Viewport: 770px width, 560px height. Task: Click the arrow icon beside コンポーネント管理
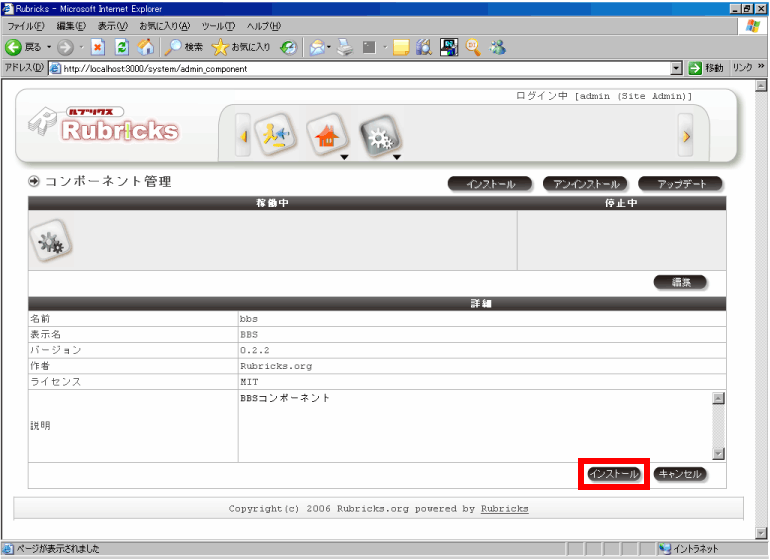click(x=34, y=181)
